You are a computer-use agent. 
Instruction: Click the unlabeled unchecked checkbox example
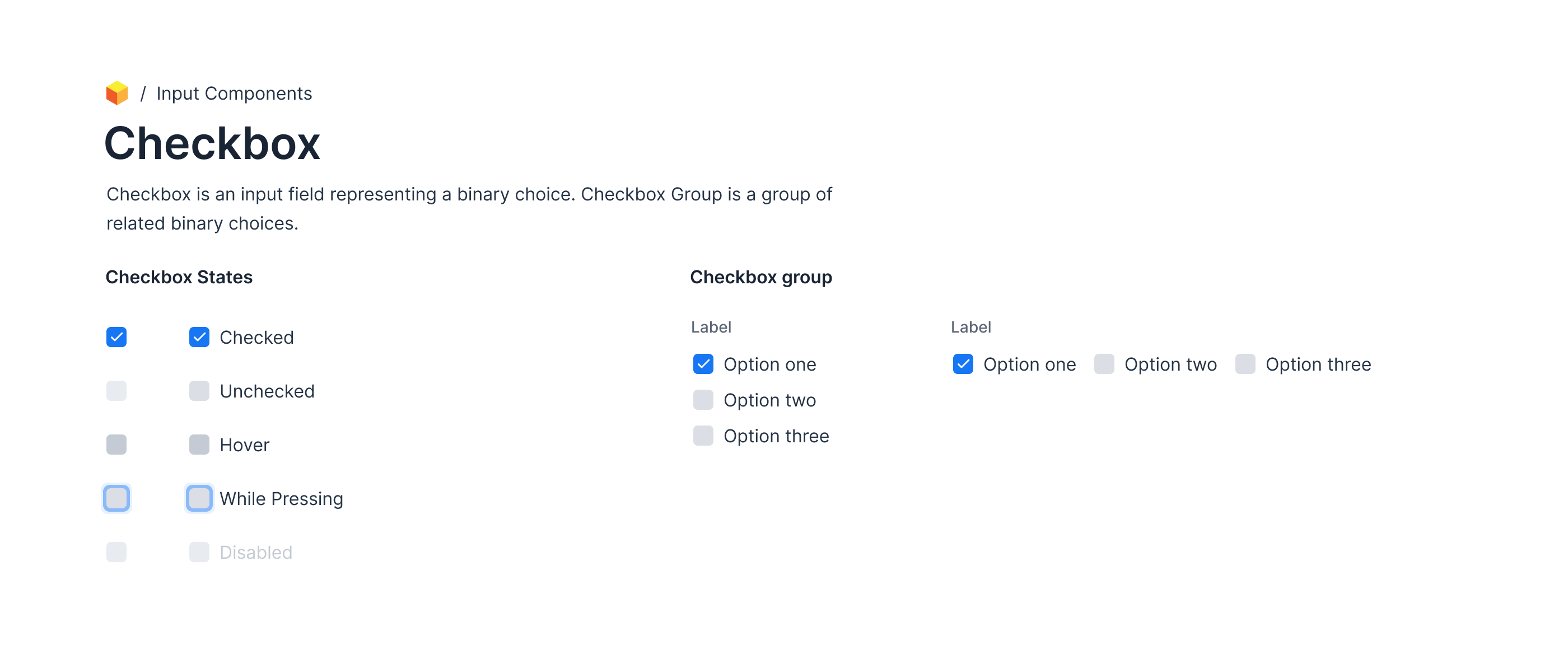(x=116, y=391)
